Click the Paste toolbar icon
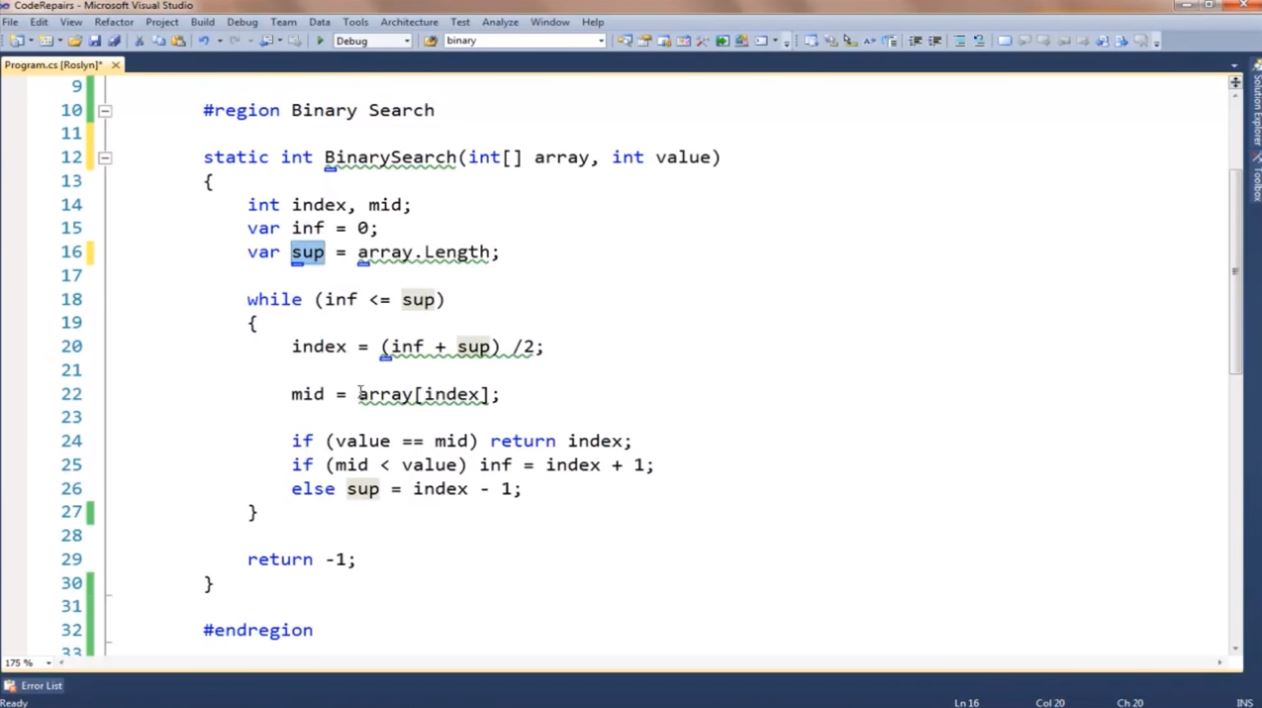Image resolution: width=1262 pixels, height=708 pixels. click(179, 40)
